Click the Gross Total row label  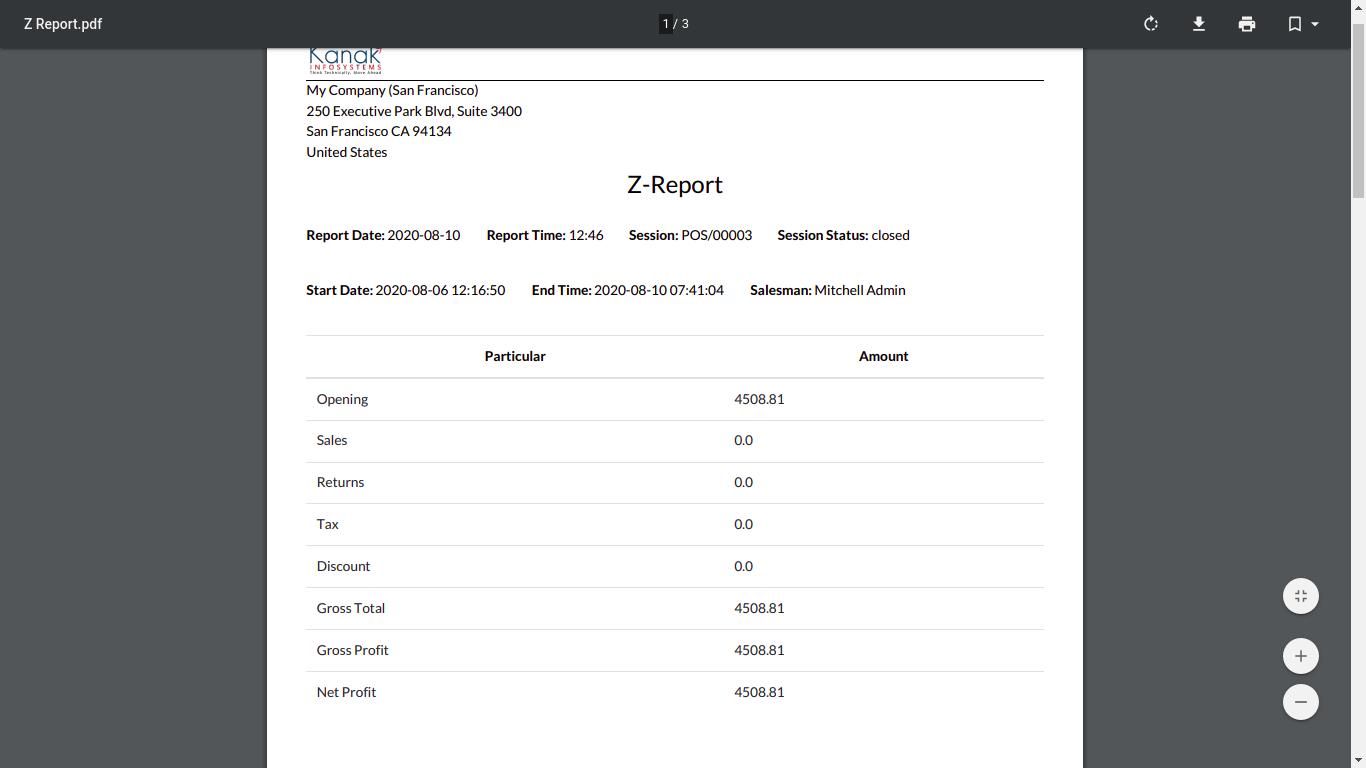351,608
